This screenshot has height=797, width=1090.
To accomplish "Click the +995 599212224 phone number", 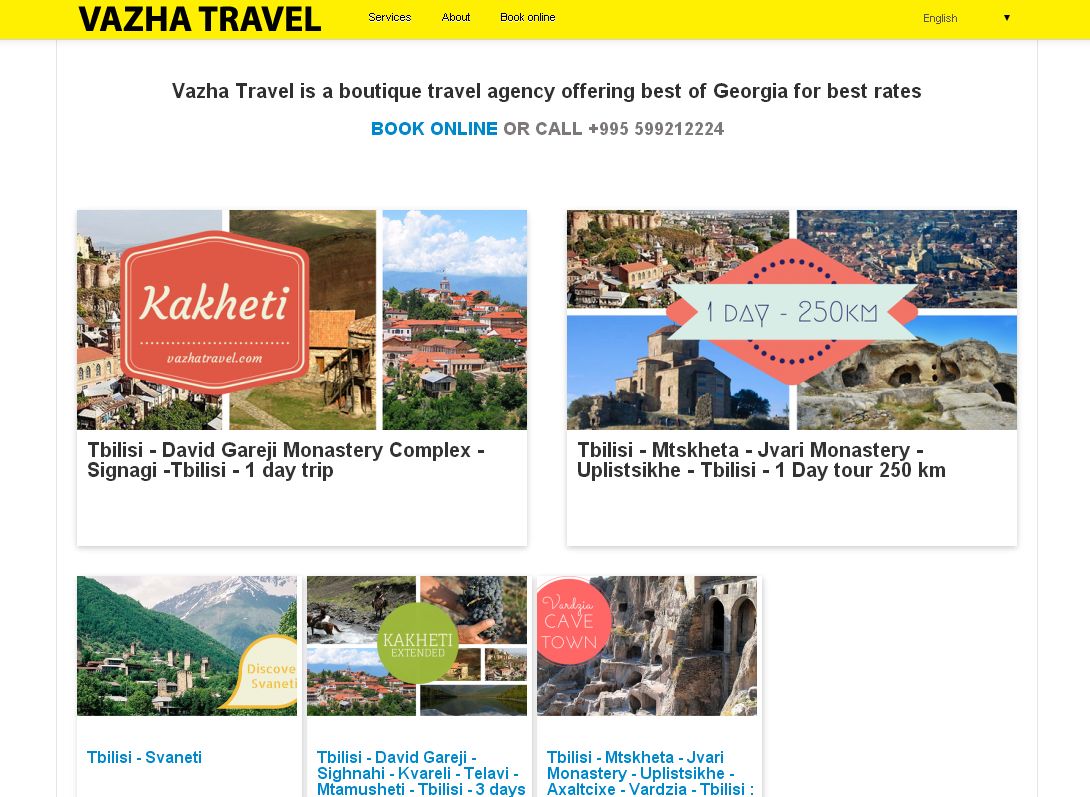I will coord(656,129).
